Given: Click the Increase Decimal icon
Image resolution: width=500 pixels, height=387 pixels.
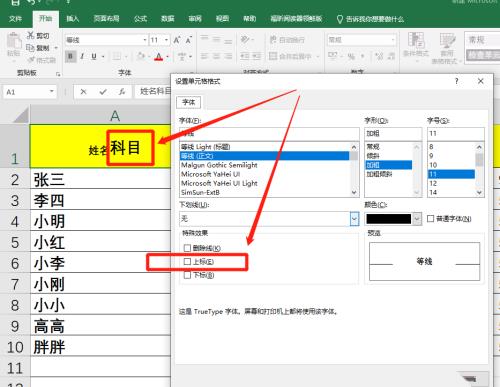Looking at the screenshot, I should [x=379, y=56].
